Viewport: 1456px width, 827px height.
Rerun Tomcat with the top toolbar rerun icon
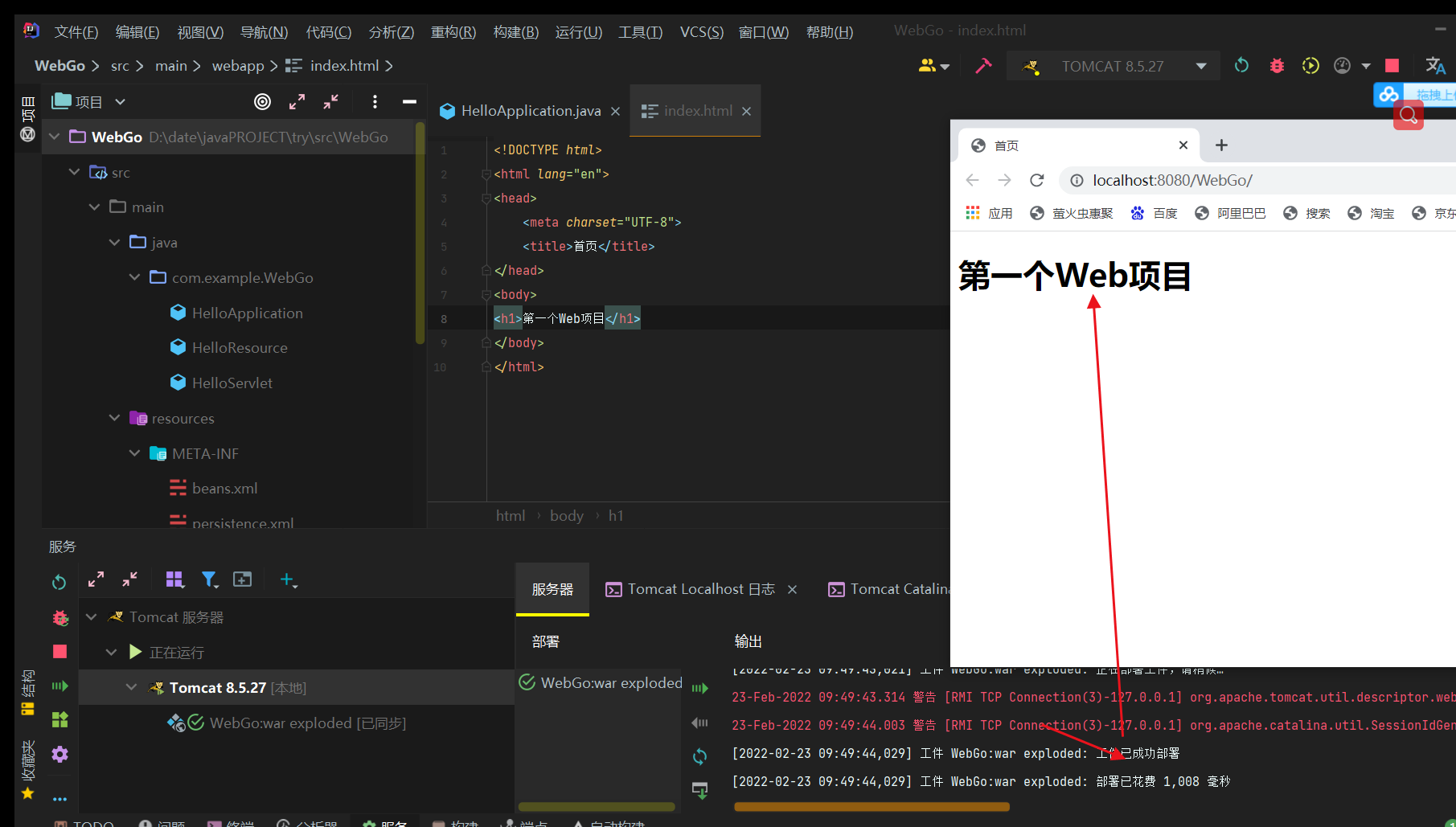pos(1241,66)
